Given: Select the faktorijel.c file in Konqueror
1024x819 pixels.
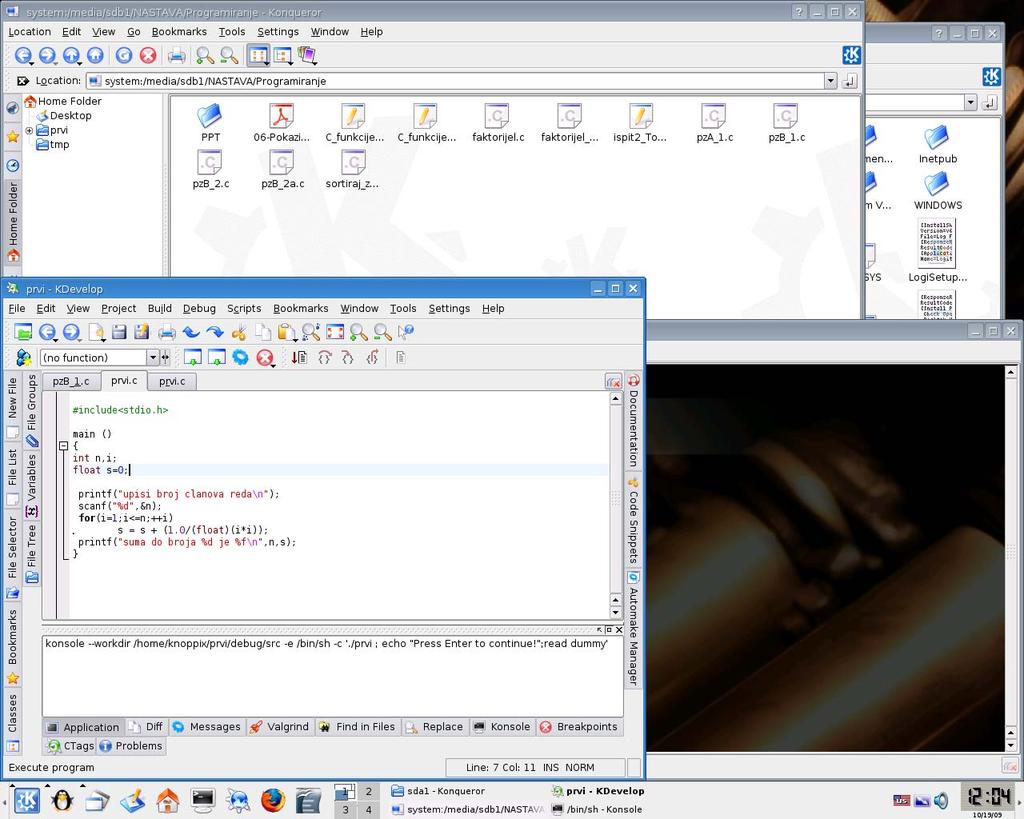Looking at the screenshot, I should (498, 123).
